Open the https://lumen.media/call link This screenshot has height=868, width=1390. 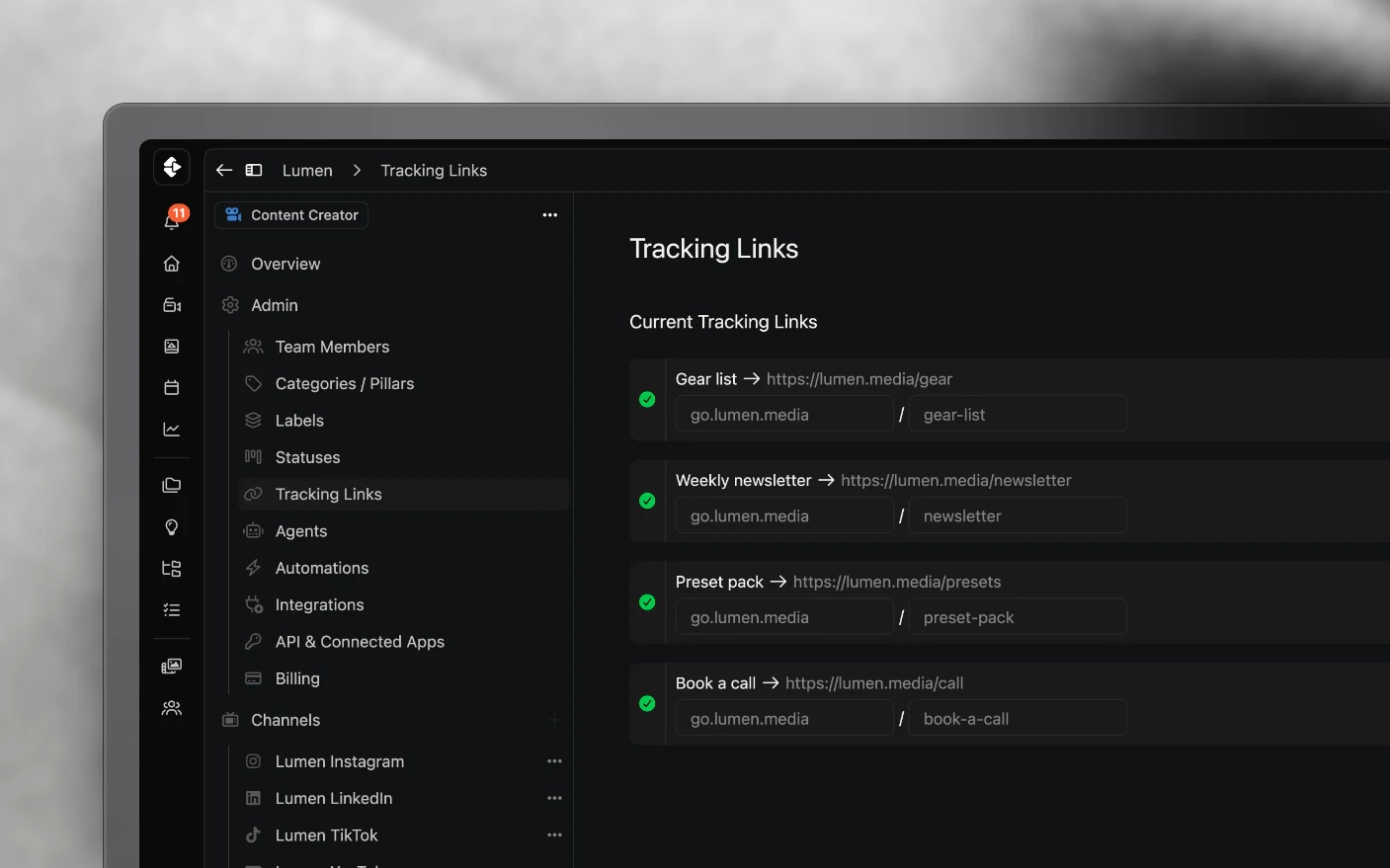tap(874, 683)
